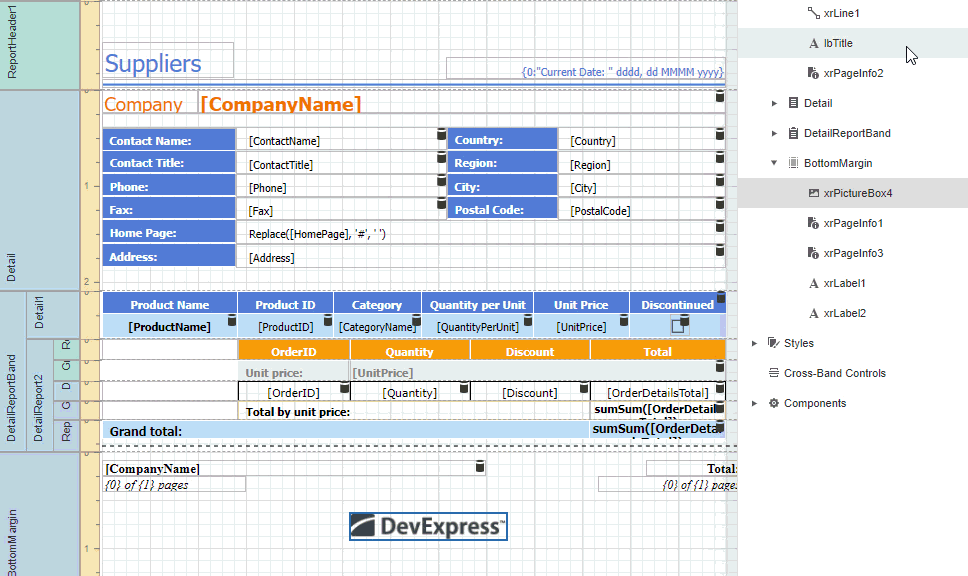Select lbTitle in the Report Explorer

[838, 43]
